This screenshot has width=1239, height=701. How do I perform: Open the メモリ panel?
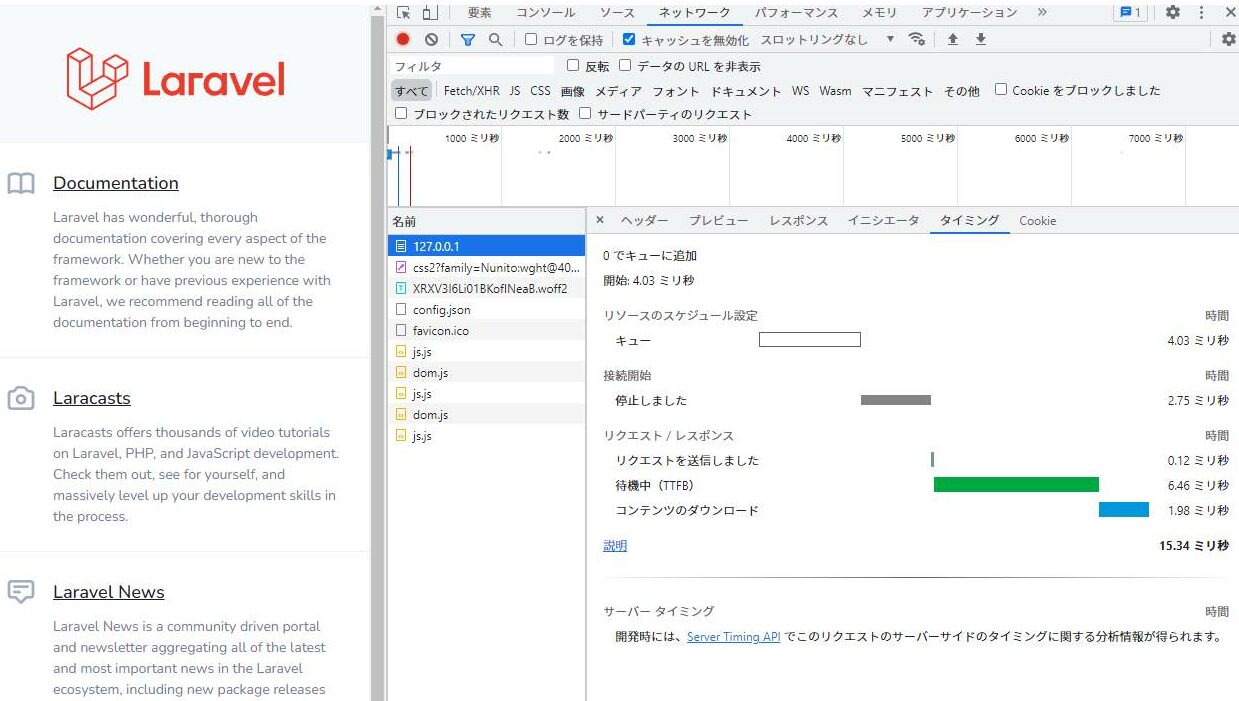coord(879,13)
